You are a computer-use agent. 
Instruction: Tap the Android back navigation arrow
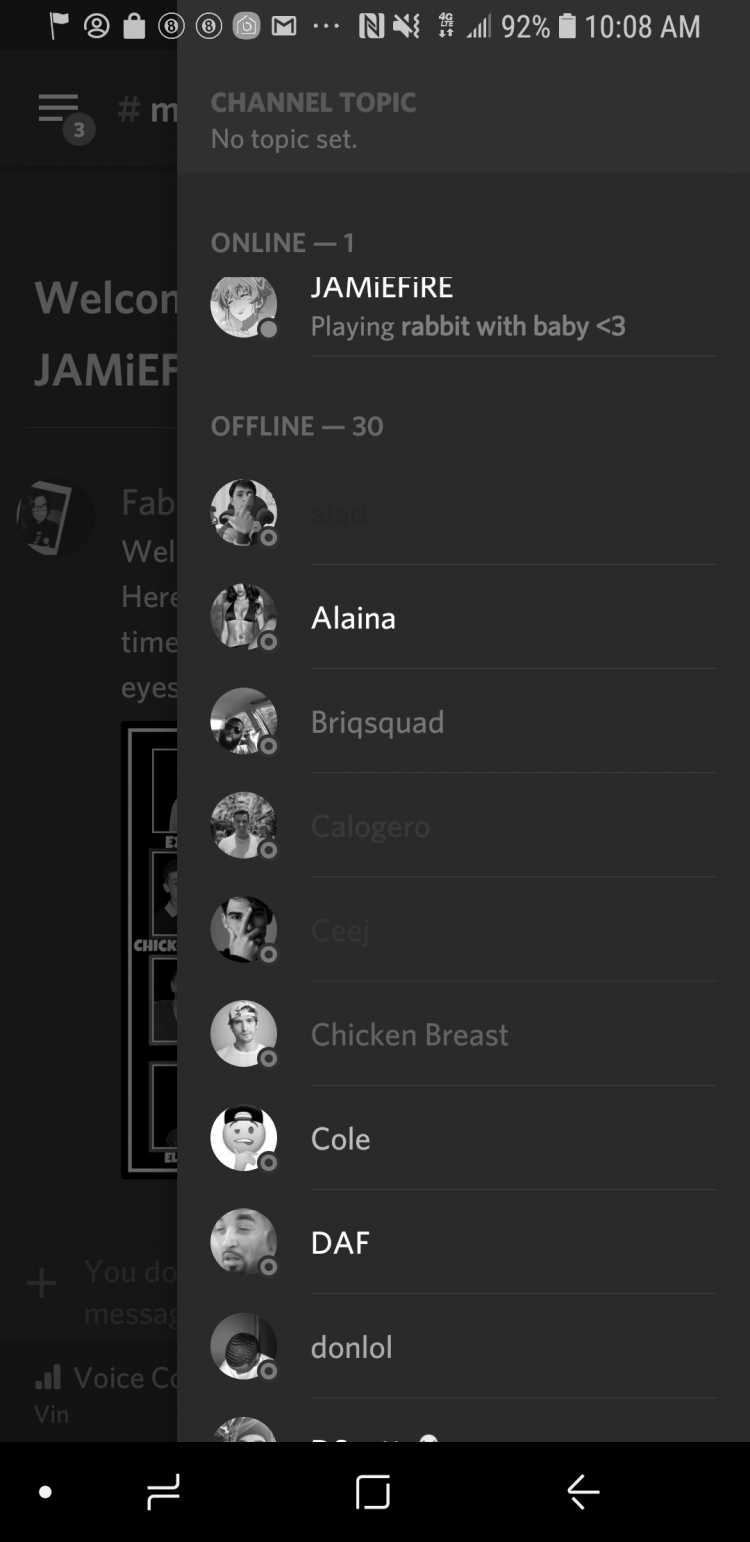click(x=583, y=1492)
